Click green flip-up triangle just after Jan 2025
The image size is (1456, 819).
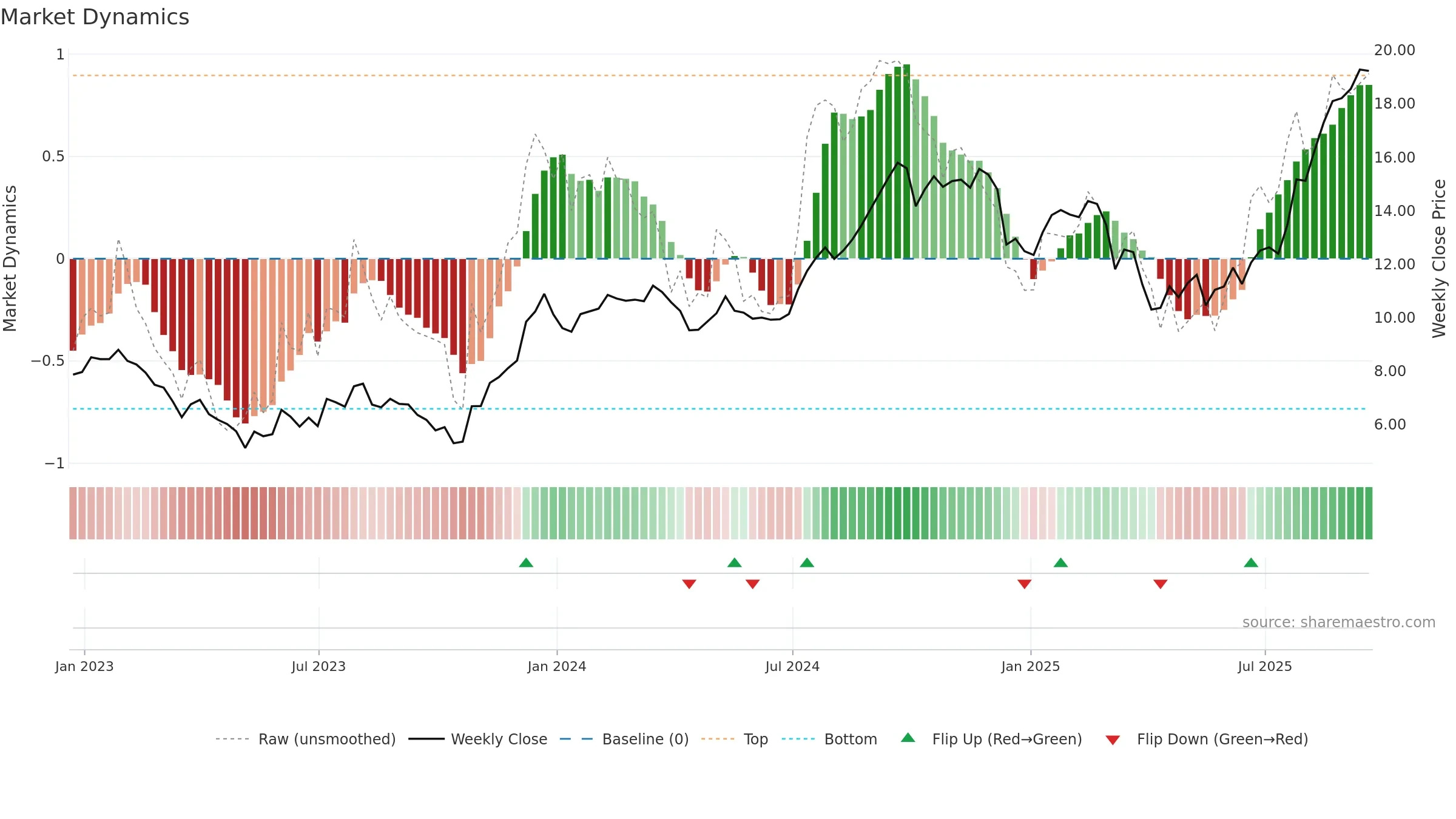click(1060, 563)
